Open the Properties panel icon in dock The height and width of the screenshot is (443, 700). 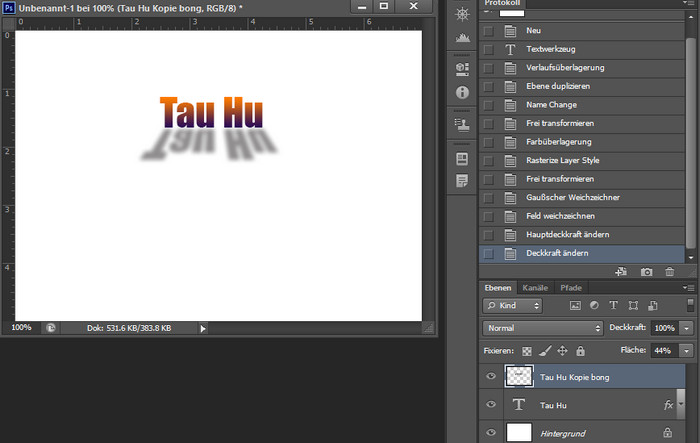(x=462, y=69)
